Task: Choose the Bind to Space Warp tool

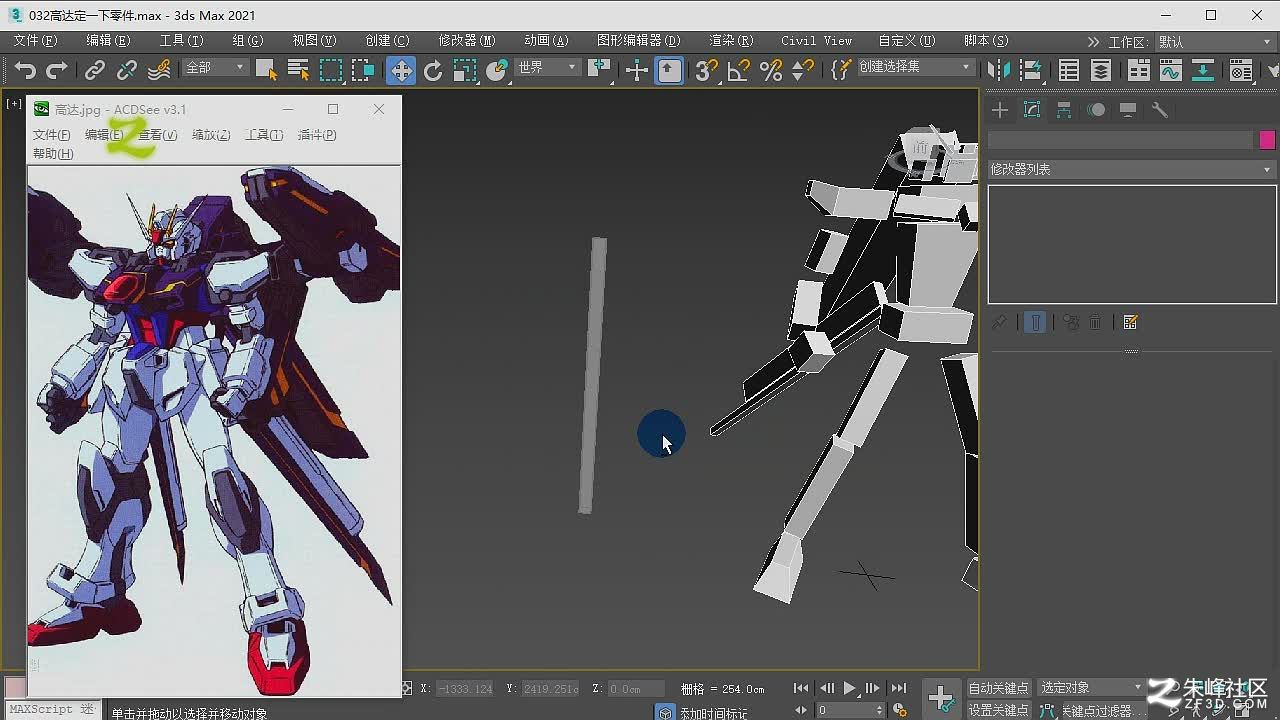Action: (x=159, y=70)
